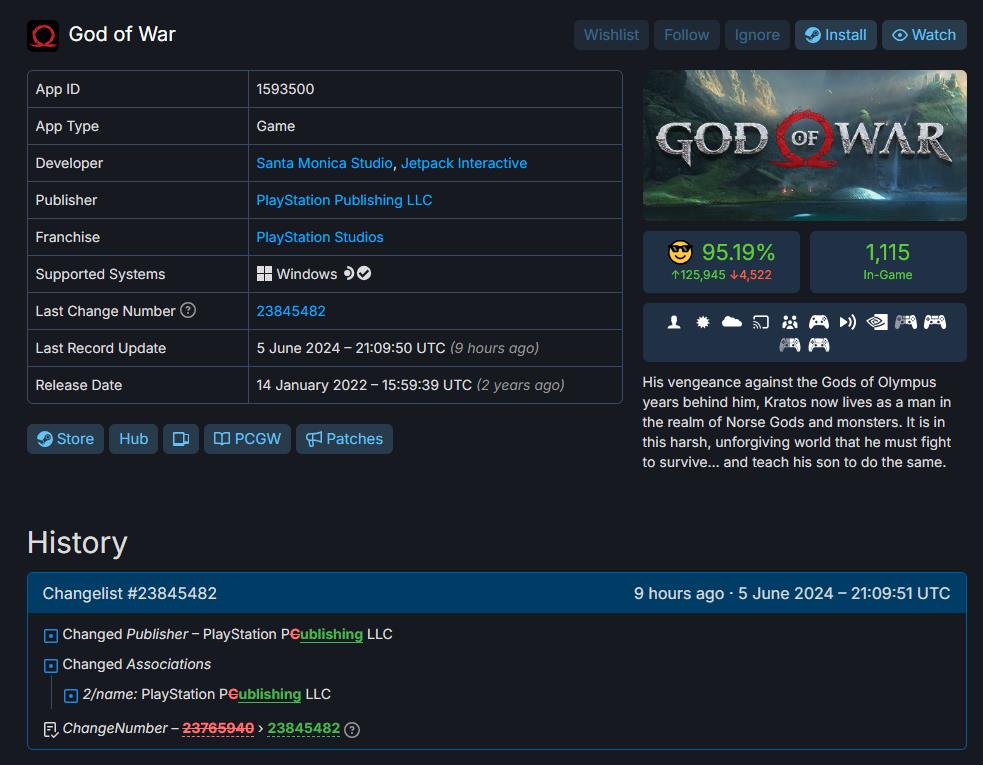Open the Patches page
983x765 pixels.
click(344, 439)
